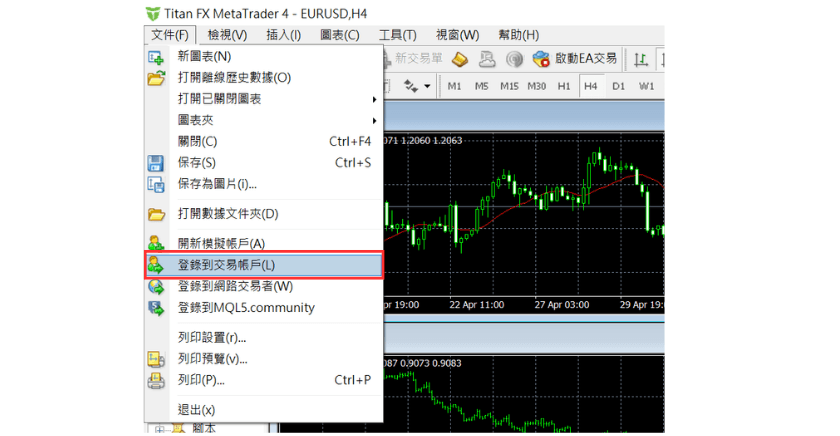Choose 登錄到網路交易者(W)
840x436 pixels.
tap(264, 287)
